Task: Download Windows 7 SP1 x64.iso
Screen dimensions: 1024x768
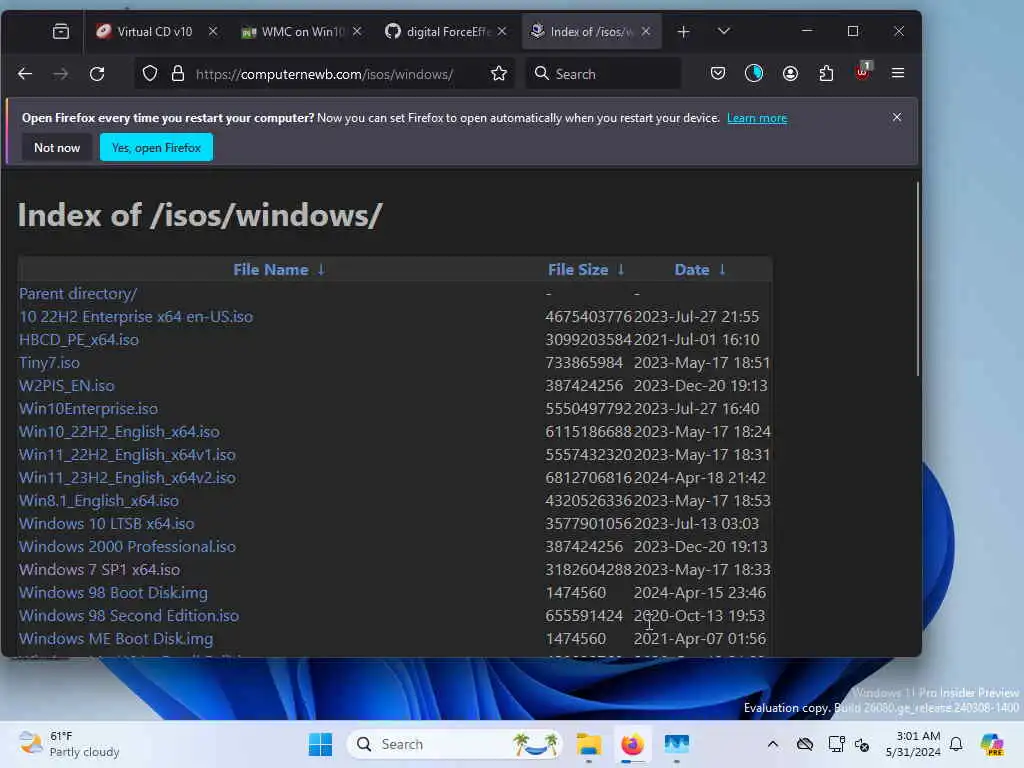Action: [x=99, y=569]
